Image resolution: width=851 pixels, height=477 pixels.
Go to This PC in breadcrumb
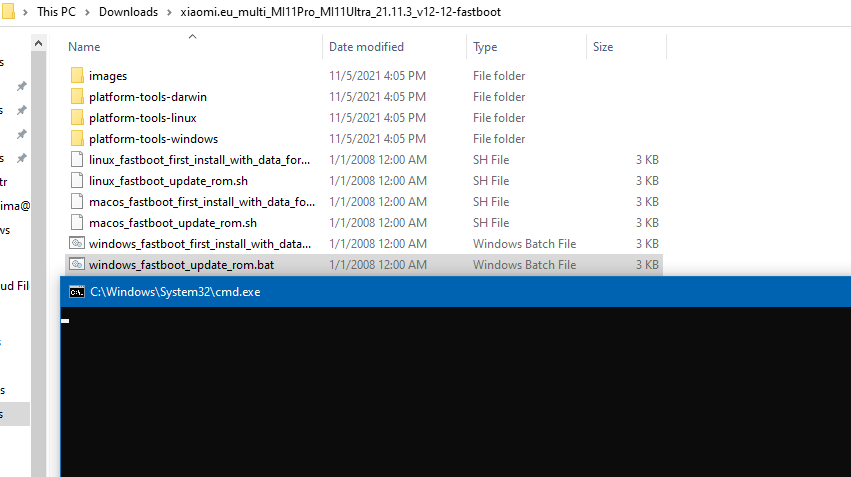pos(56,12)
